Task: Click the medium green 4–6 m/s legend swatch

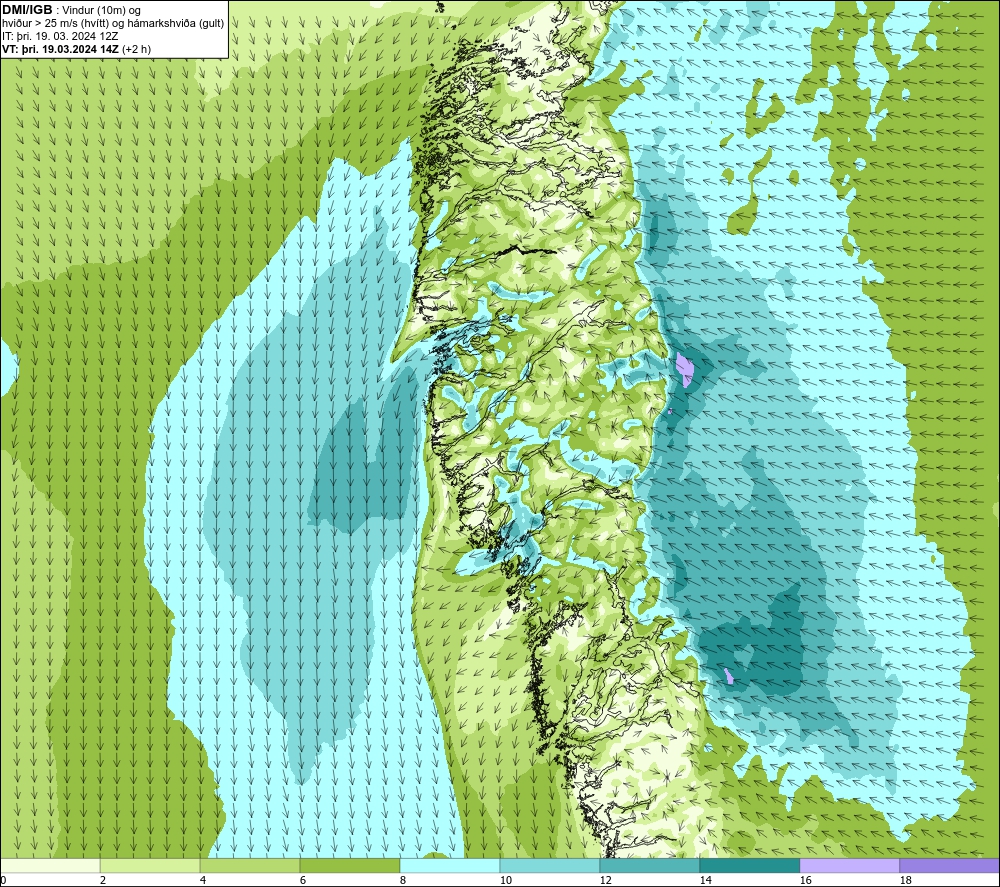Action: (x=250, y=865)
